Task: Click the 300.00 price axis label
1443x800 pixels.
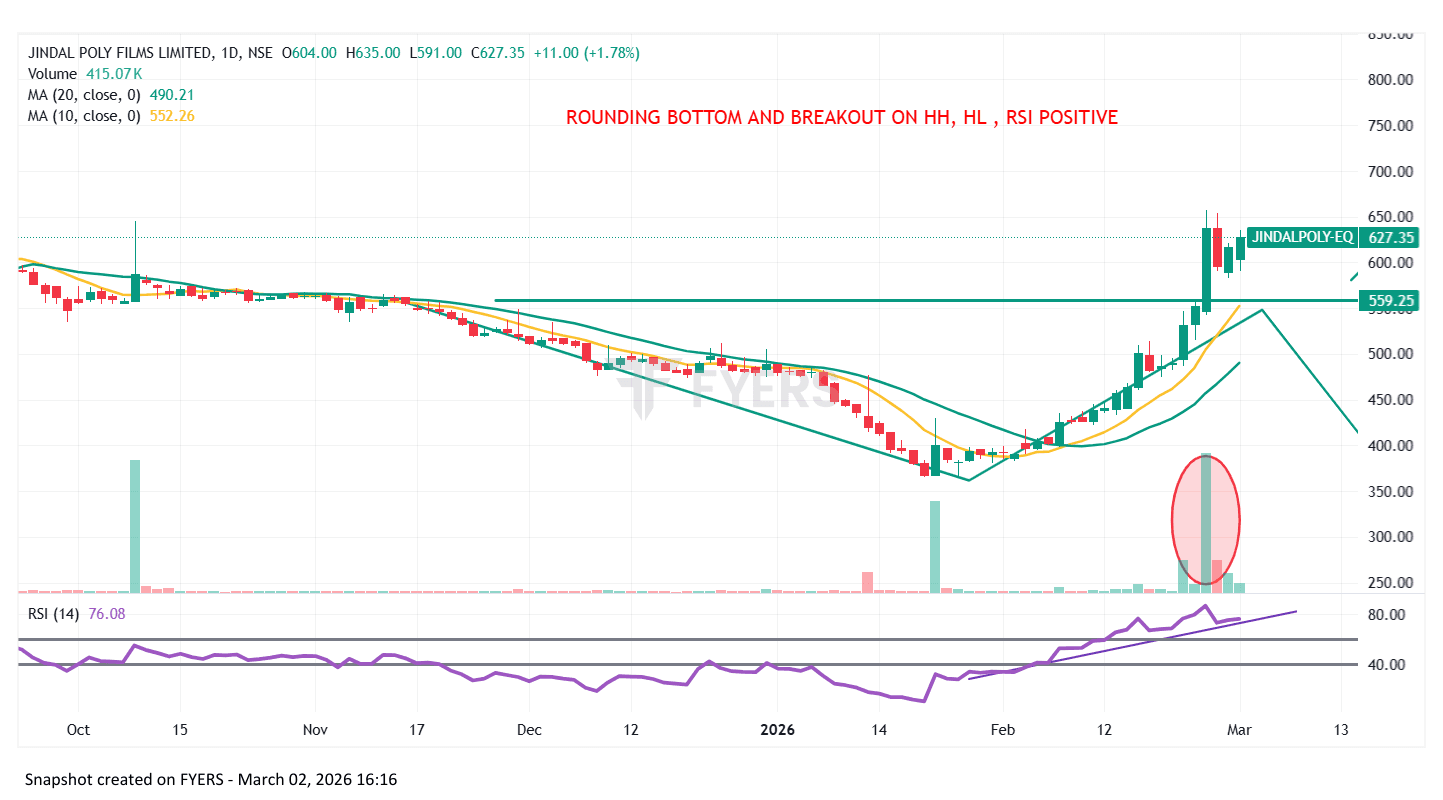Action: click(x=1390, y=537)
